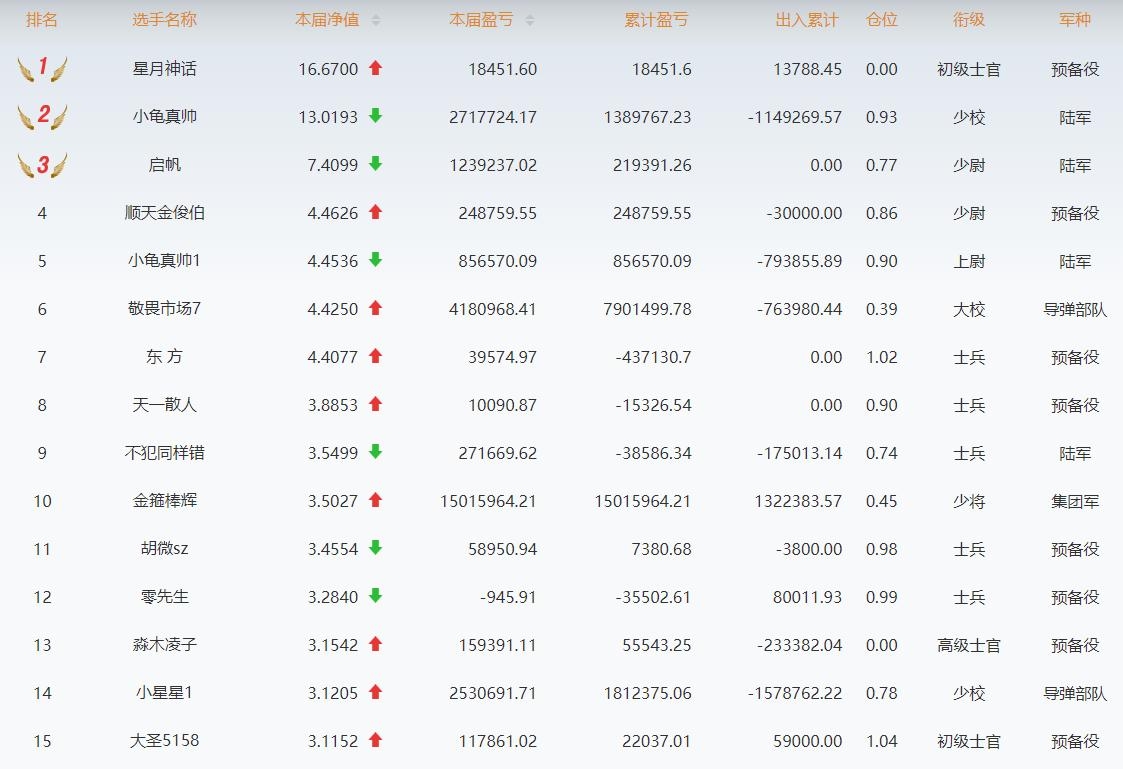Click the green down arrow beside 7.4099

375,164
